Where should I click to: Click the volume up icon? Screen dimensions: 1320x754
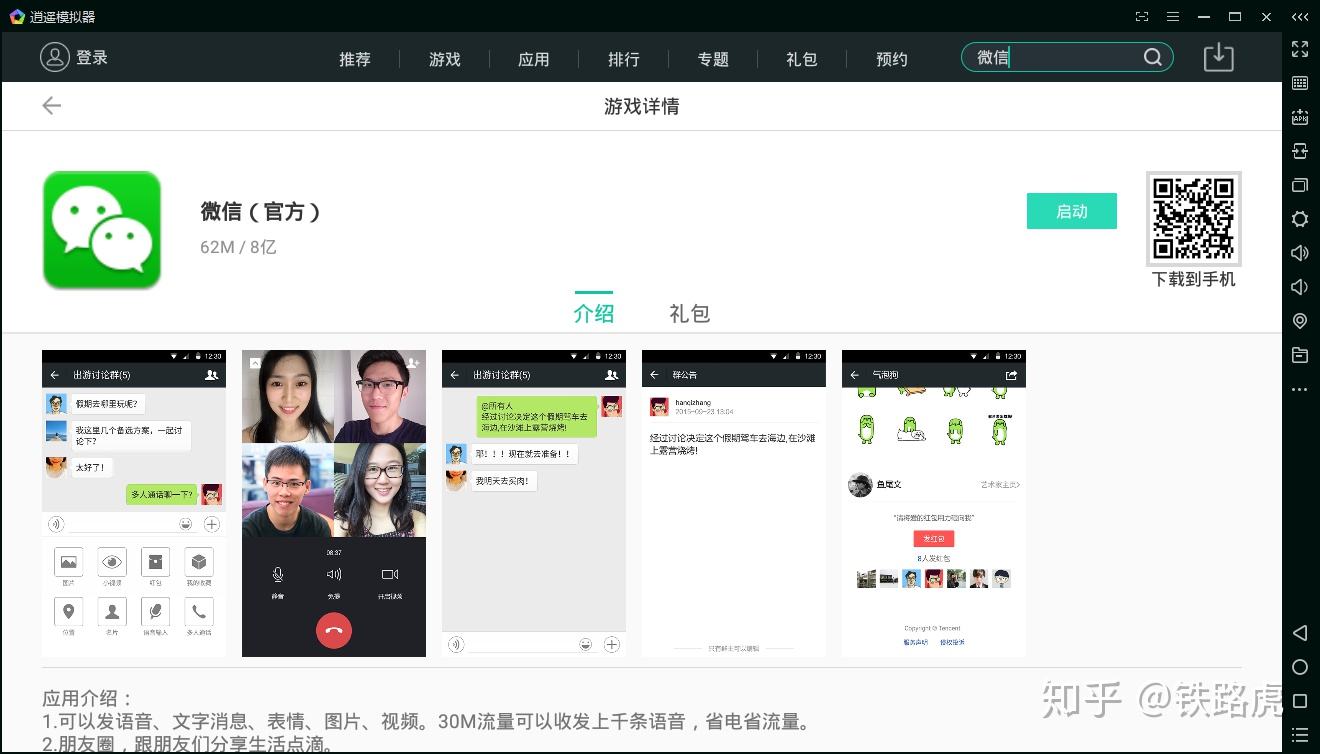[1300, 253]
